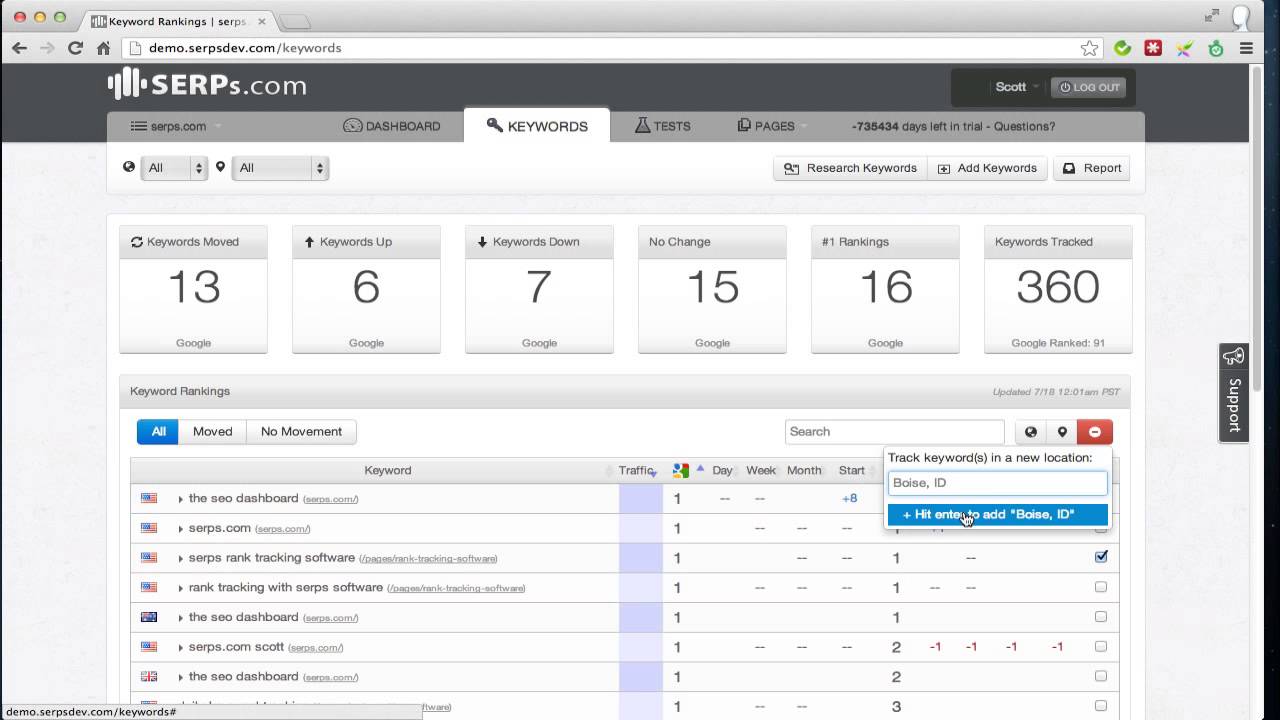1280x720 pixels.
Task: Open the green stopwatch extension icon
Action: [x=1216, y=48]
